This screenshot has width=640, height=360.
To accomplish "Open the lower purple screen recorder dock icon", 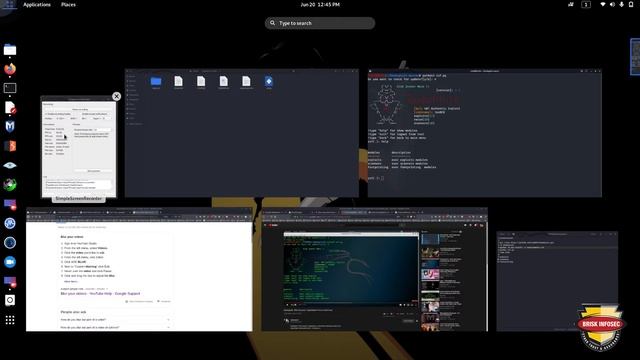I will click(10, 281).
